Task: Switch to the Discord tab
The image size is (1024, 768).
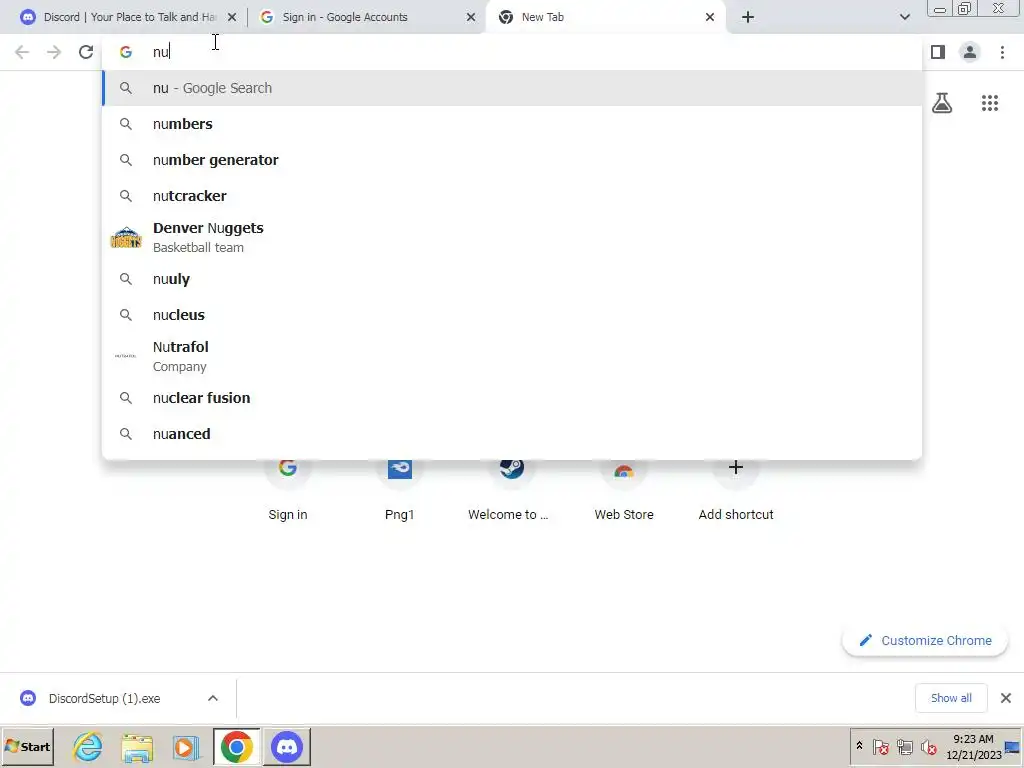Action: pos(127,17)
